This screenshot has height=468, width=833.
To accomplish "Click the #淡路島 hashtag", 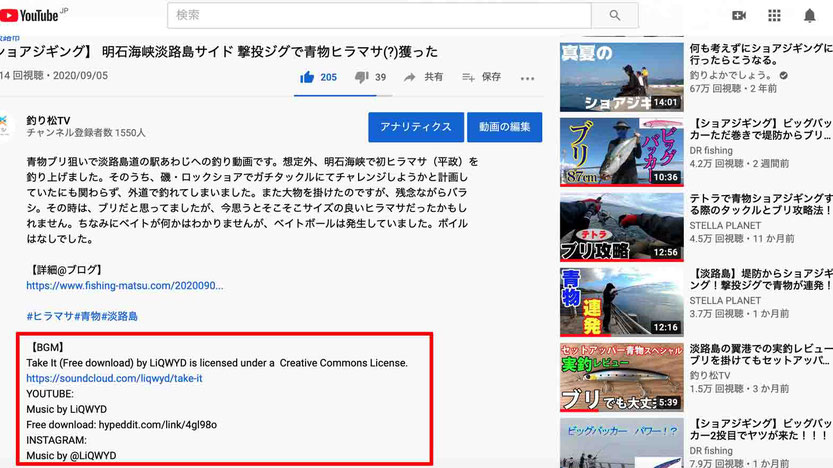I will pos(120,316).
